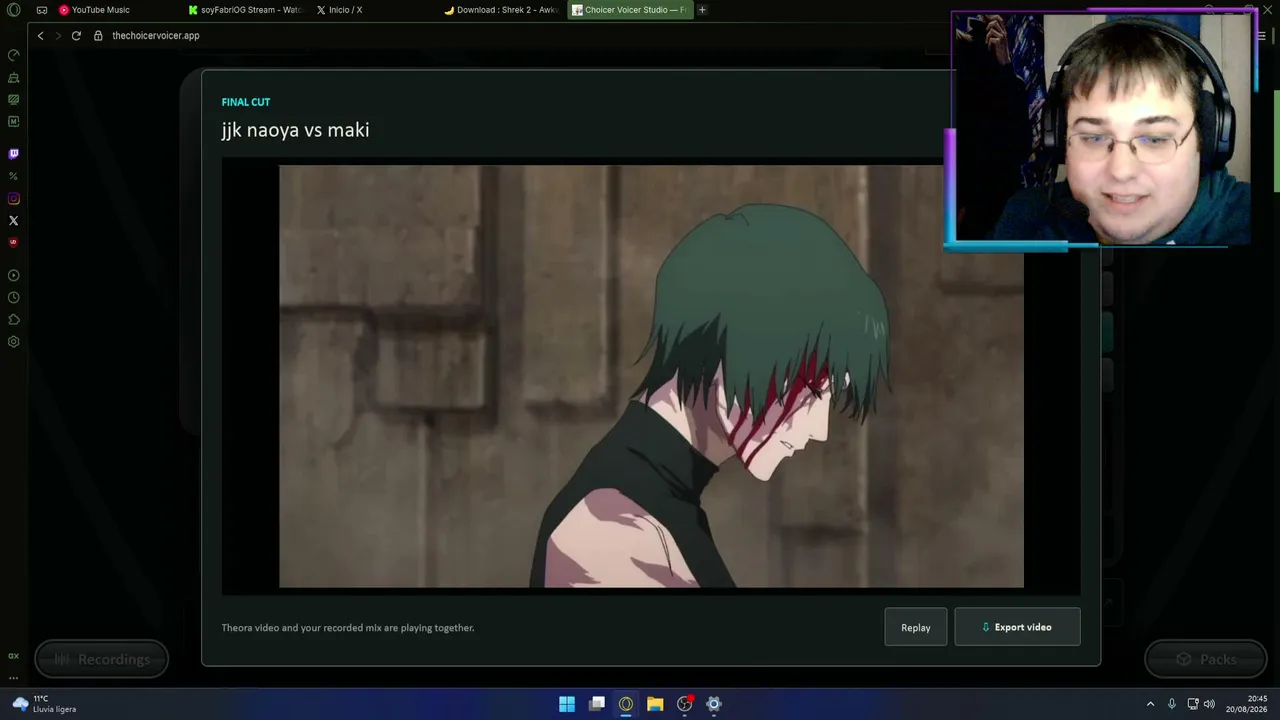Image resolution: width=1280 pixels, height=720 pixels.
Task: Open Instagram in the sidebar
Action: [x=14, y=198]
